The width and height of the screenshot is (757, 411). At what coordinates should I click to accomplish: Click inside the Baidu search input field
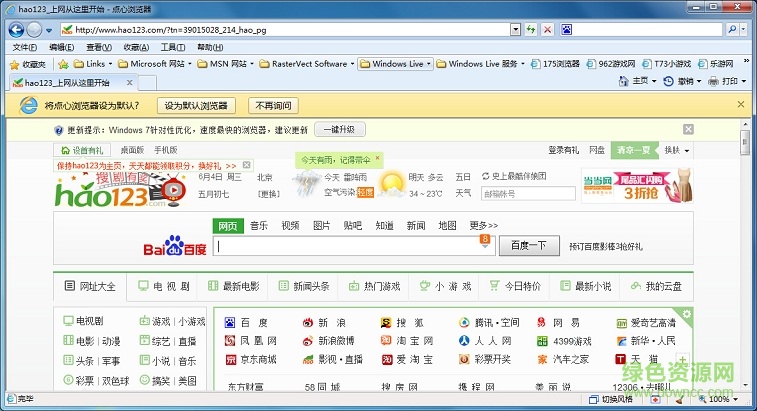coord(346,246)
